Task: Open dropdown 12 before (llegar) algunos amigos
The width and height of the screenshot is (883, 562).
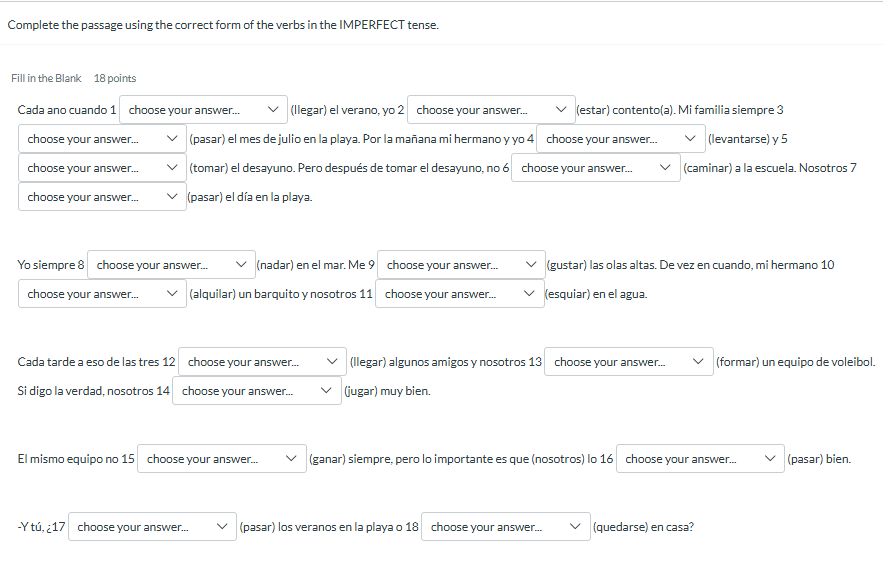Action: click(x=262, y=362)
